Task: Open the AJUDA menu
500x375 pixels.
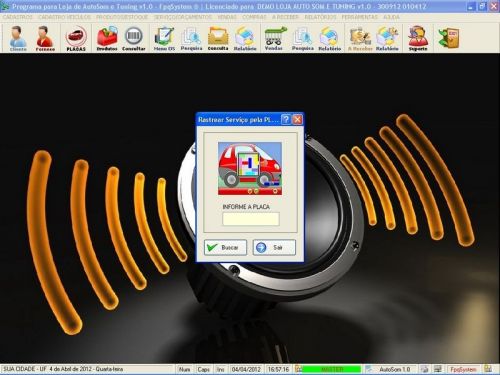Action: (391, 17)
